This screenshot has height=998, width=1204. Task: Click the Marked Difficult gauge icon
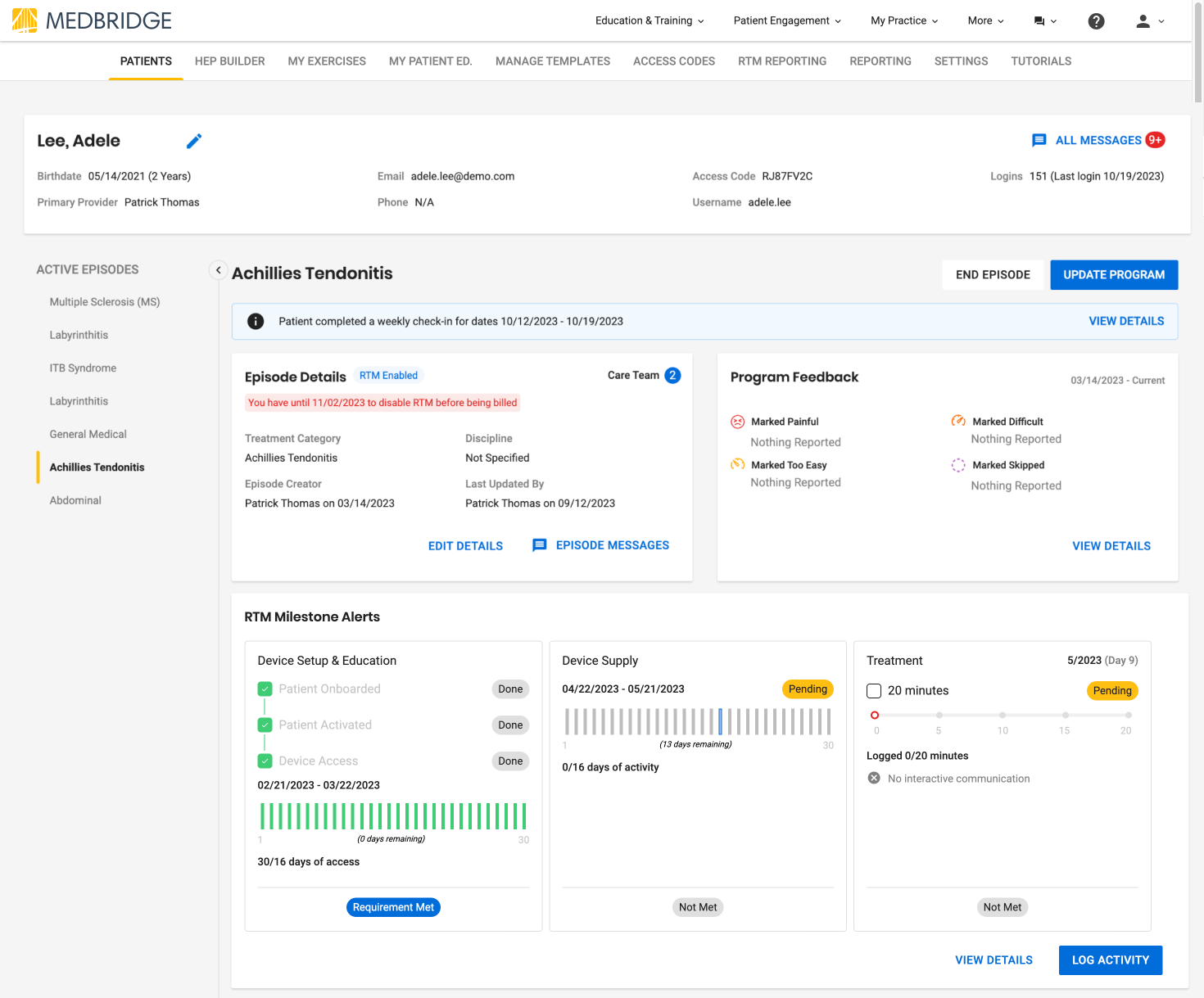tap(958, 421)
